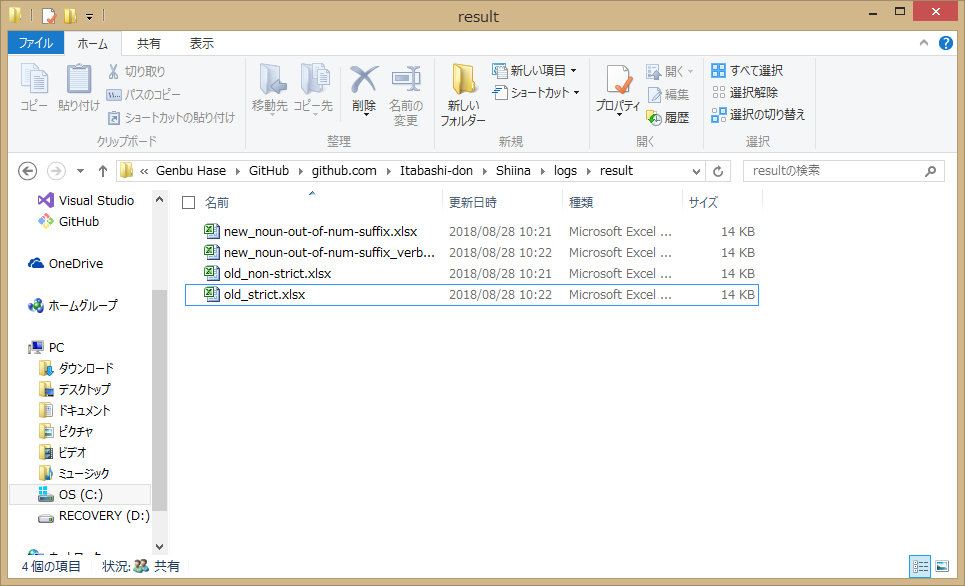Refresh the address bar location
The width and height of the screenshot is (965, 586).
719,171
